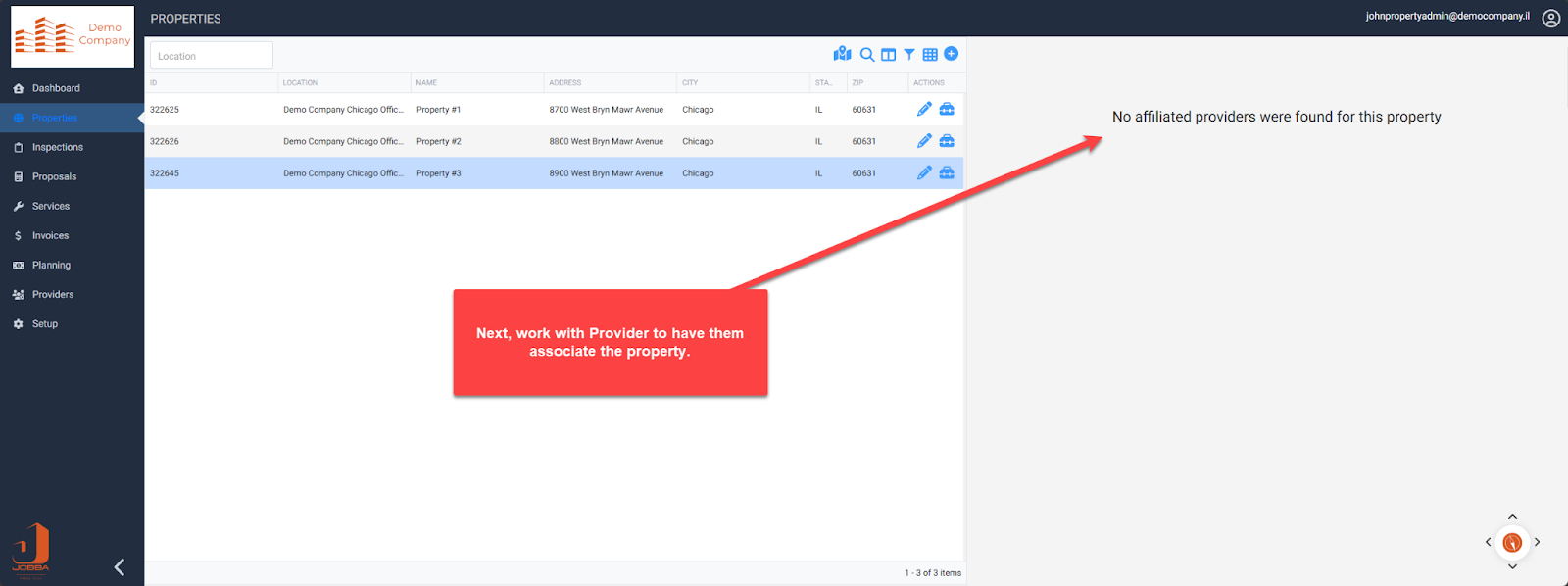Open Inspections from sidebar menu
The image size is (1568, 586).
point(57,147)
